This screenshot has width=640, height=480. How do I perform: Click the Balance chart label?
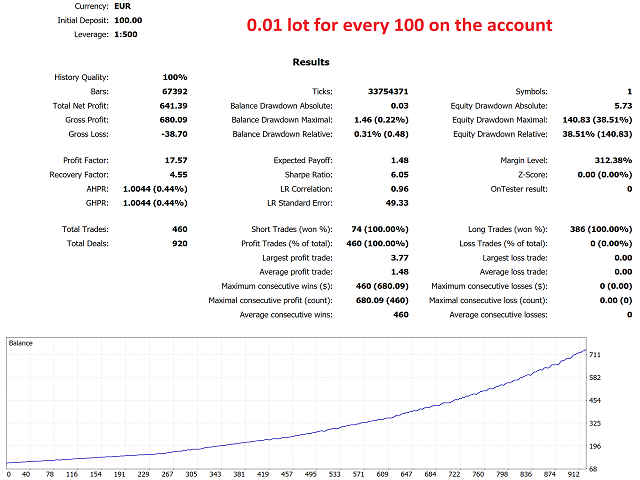pos(20,343)
